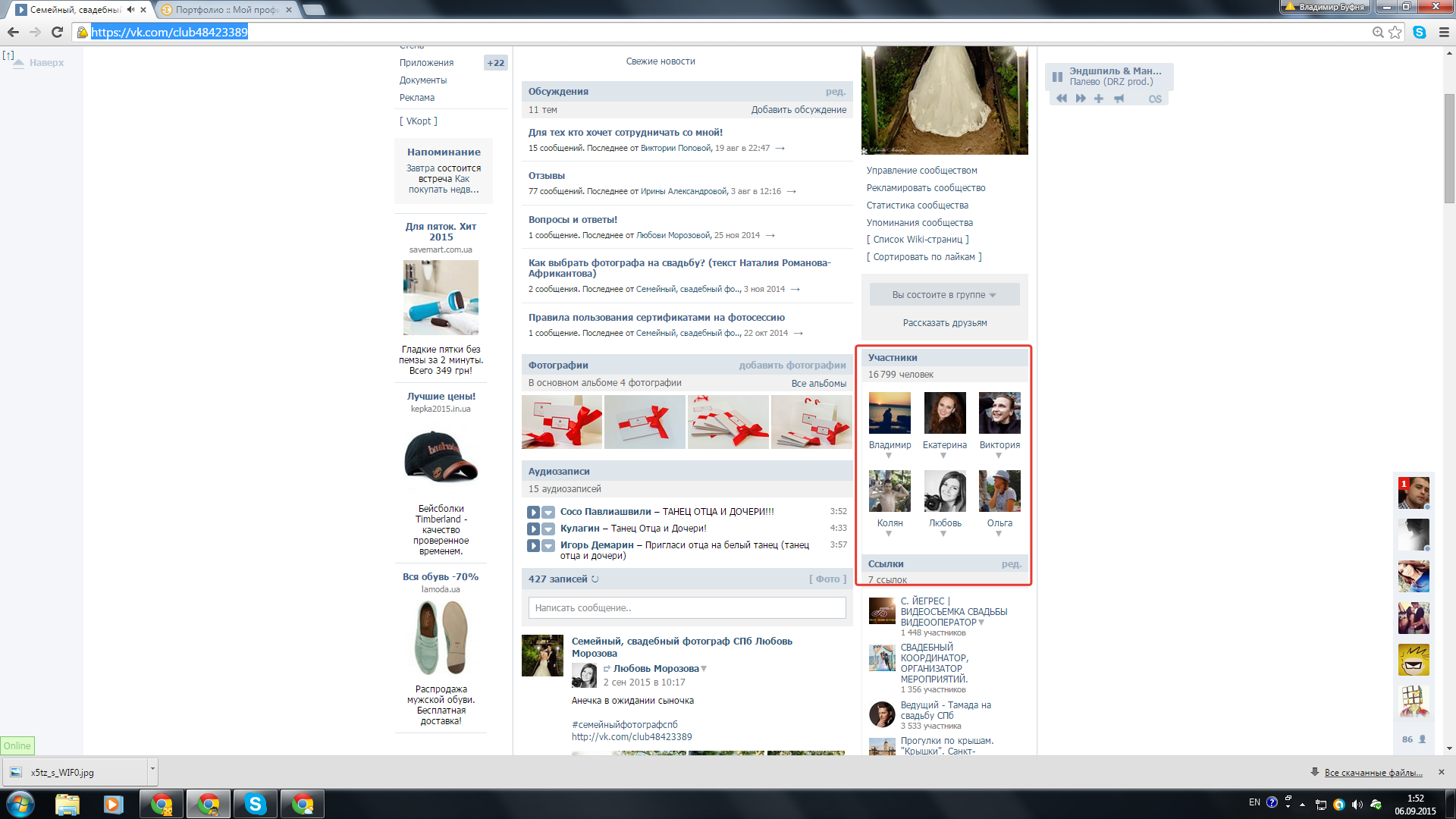The width and height of the screenshot is (1456, 819).
Task: Reload the page with the refresh icon
Action: (x=57, y=32)
